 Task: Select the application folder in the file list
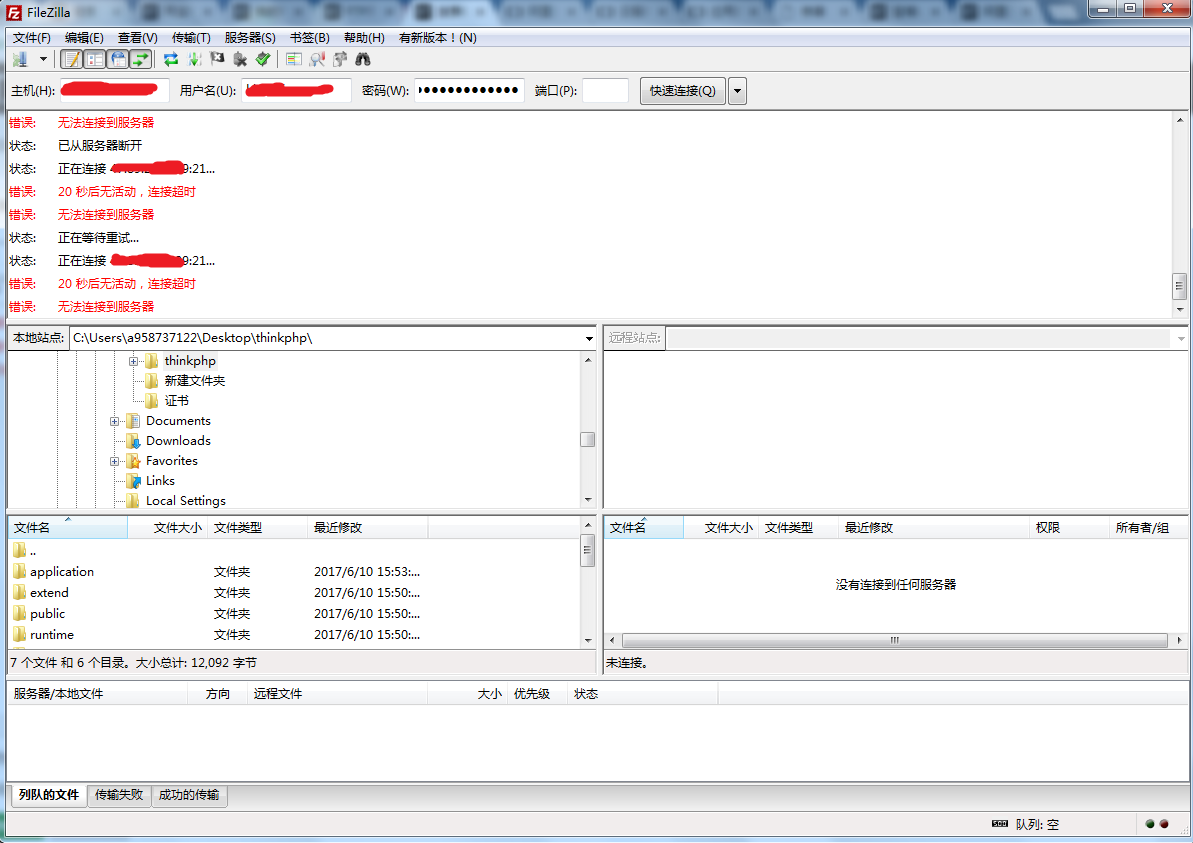pyautogui.click(x=62, y=572)
